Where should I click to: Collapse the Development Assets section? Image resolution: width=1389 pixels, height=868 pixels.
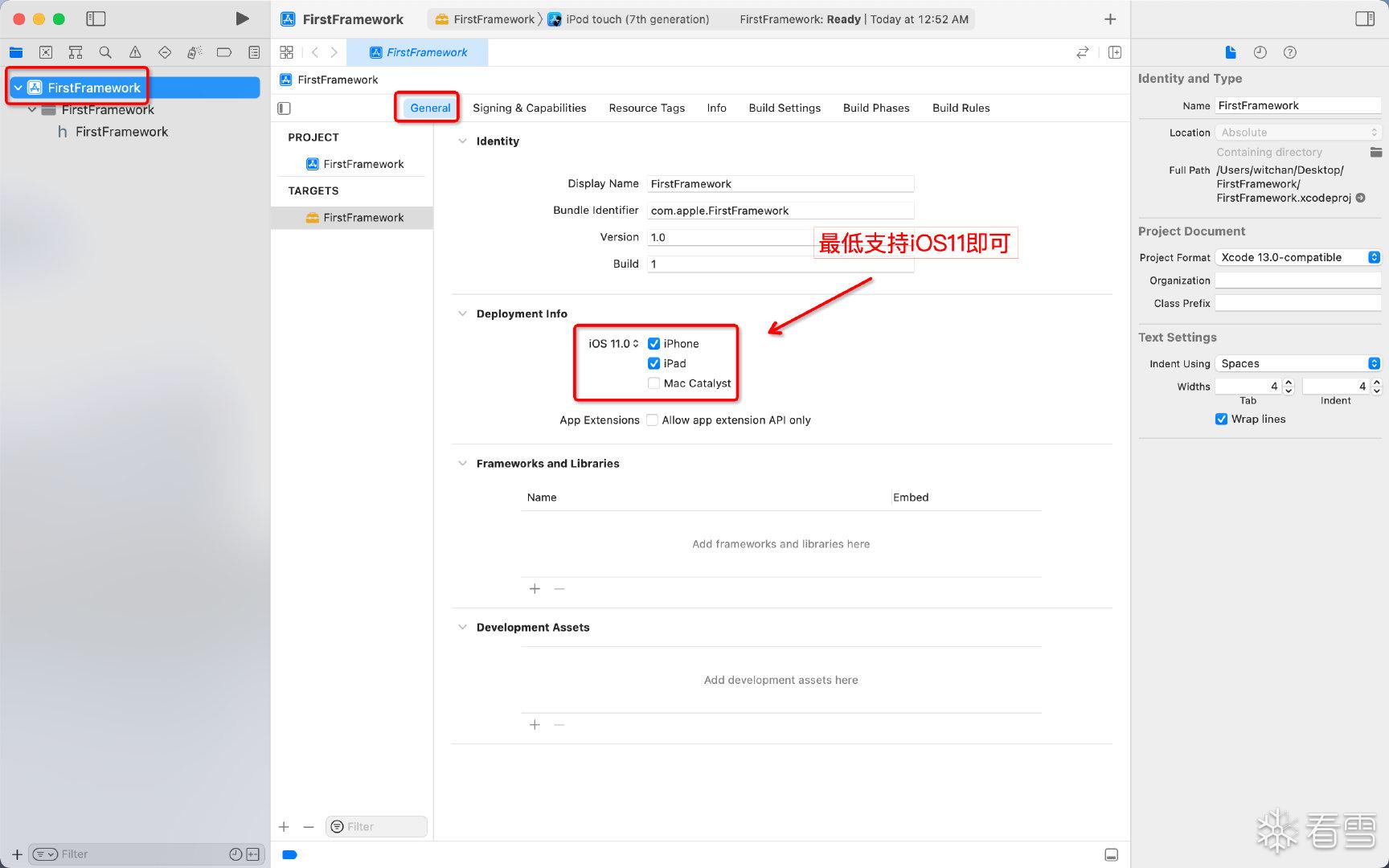462,627
